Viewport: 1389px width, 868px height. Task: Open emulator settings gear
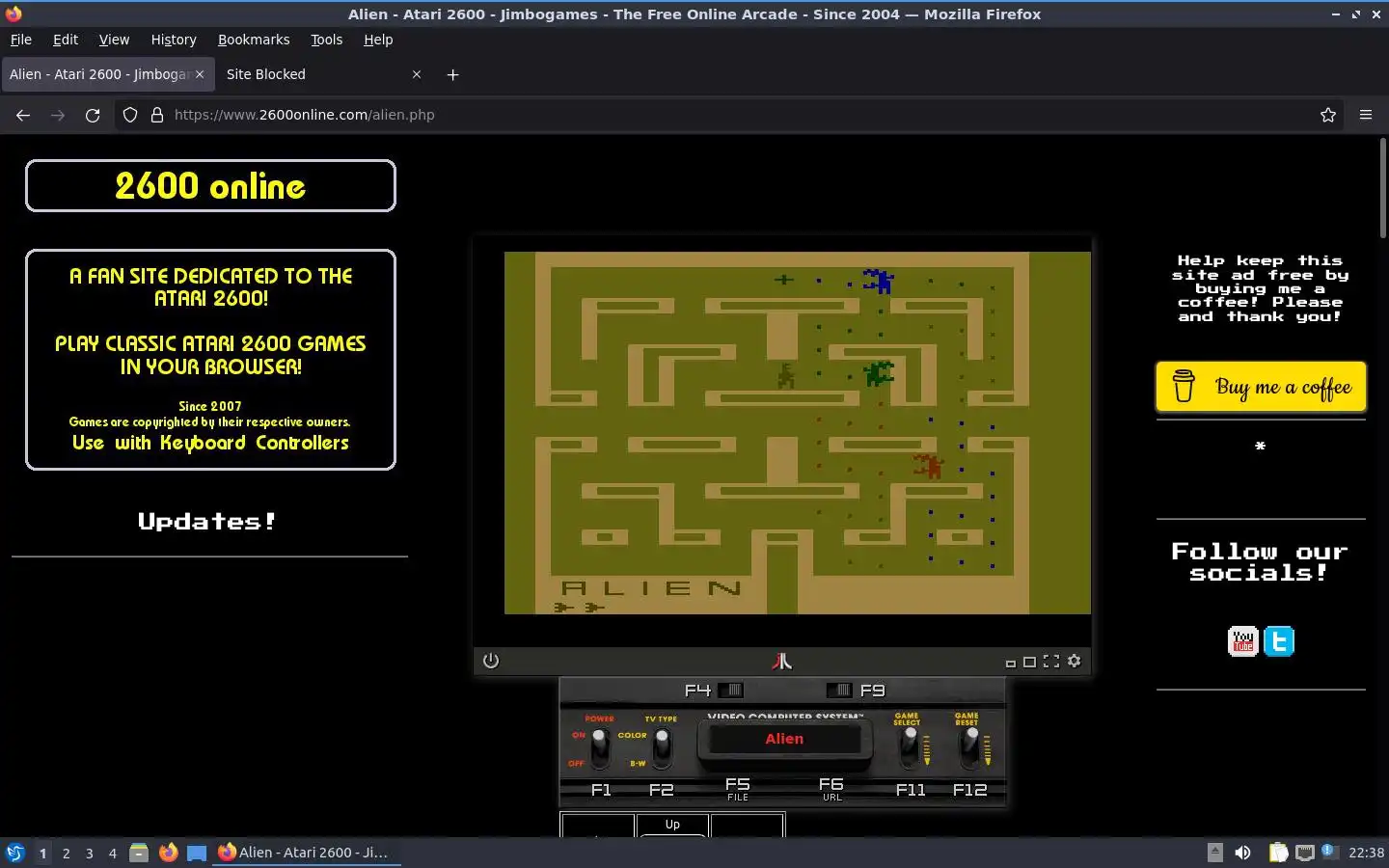click(x=1075, y=661)
